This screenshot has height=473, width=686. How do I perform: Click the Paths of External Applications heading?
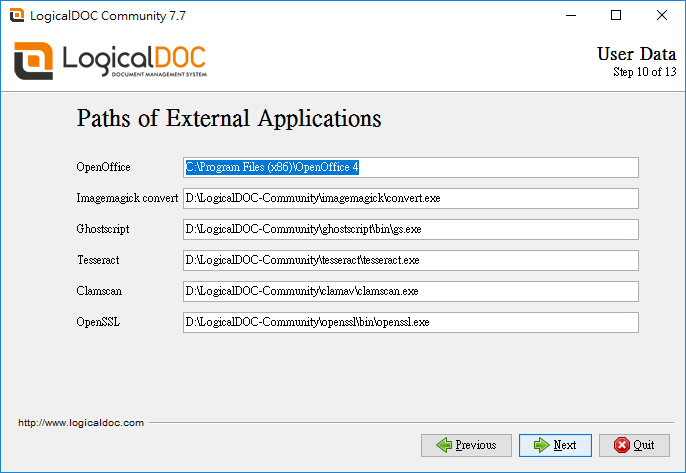[x=229, y=119]
